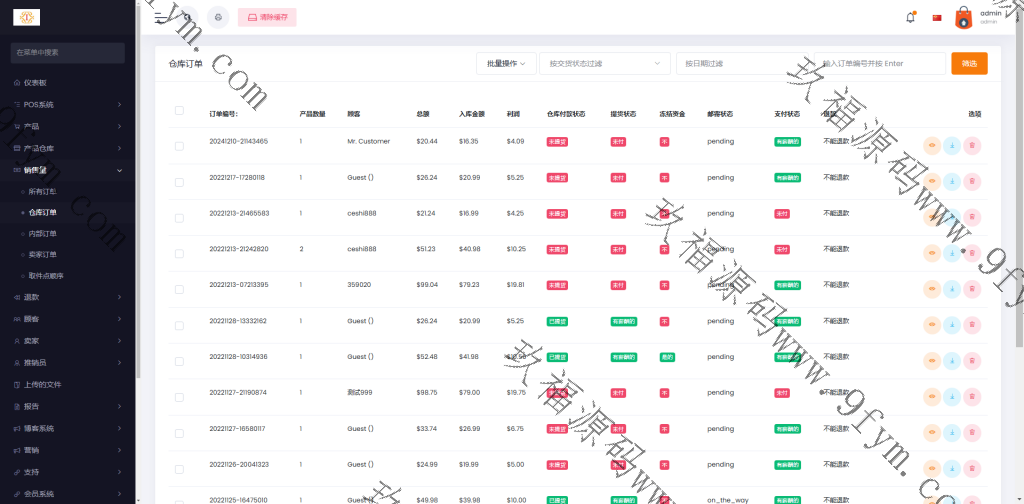1024x504 pixels.
Task: Check the select-all checkbox in table header
Action: pyautogui.click(x=179, y=111)
